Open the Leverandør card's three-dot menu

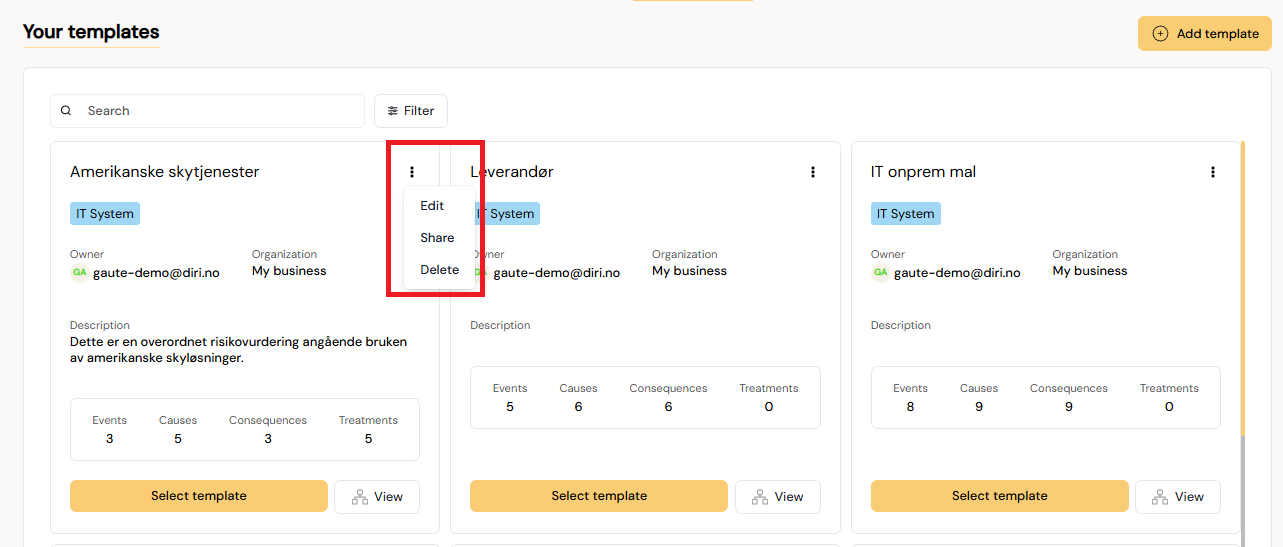pyautogui.click(x=813, y=172)
